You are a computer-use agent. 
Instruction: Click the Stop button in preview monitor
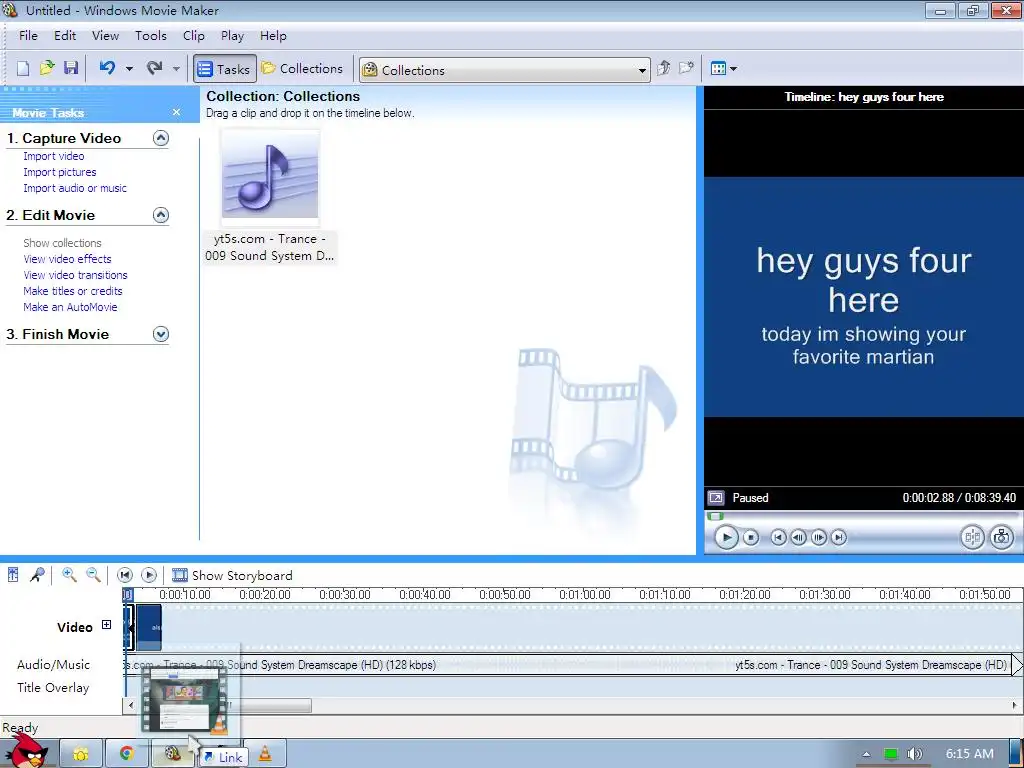[x=751, y=537]
